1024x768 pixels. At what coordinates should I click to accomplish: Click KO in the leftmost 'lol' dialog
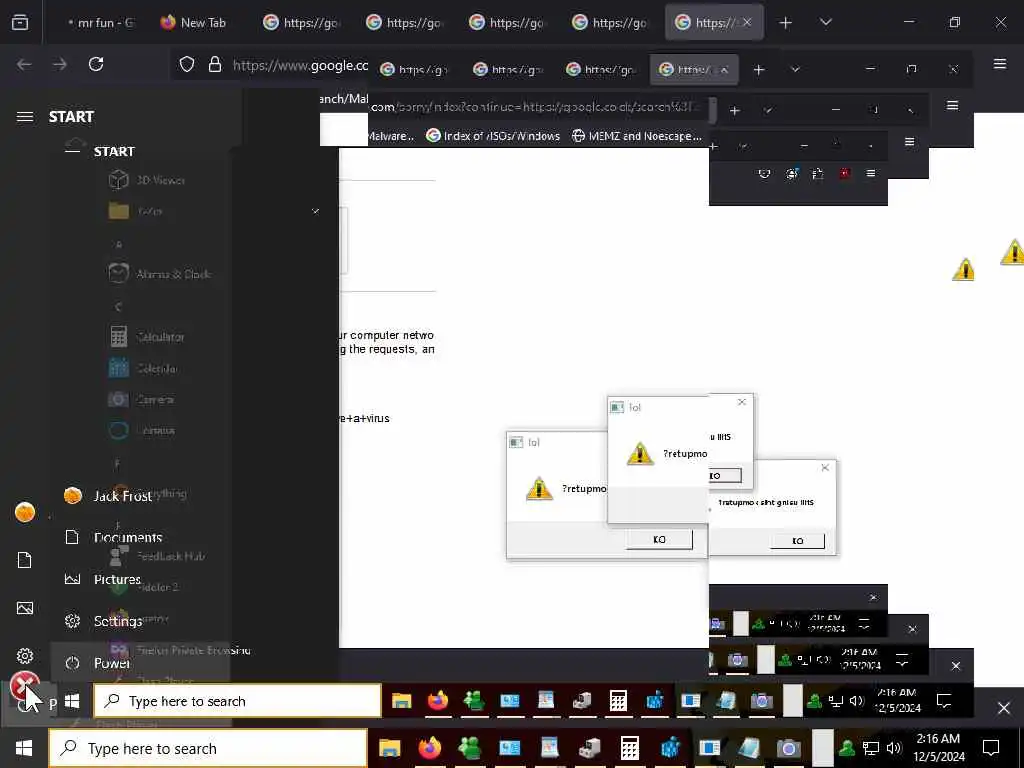[x=659, y=539]
